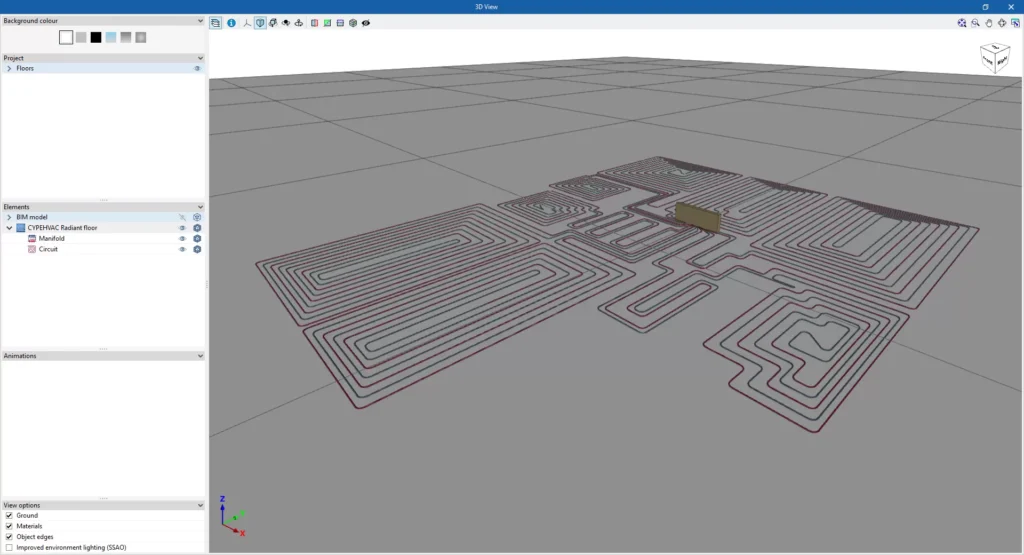Close the 3D View window
Image resolution: width=1024 pixels, height=555 pixels.
1011,7
